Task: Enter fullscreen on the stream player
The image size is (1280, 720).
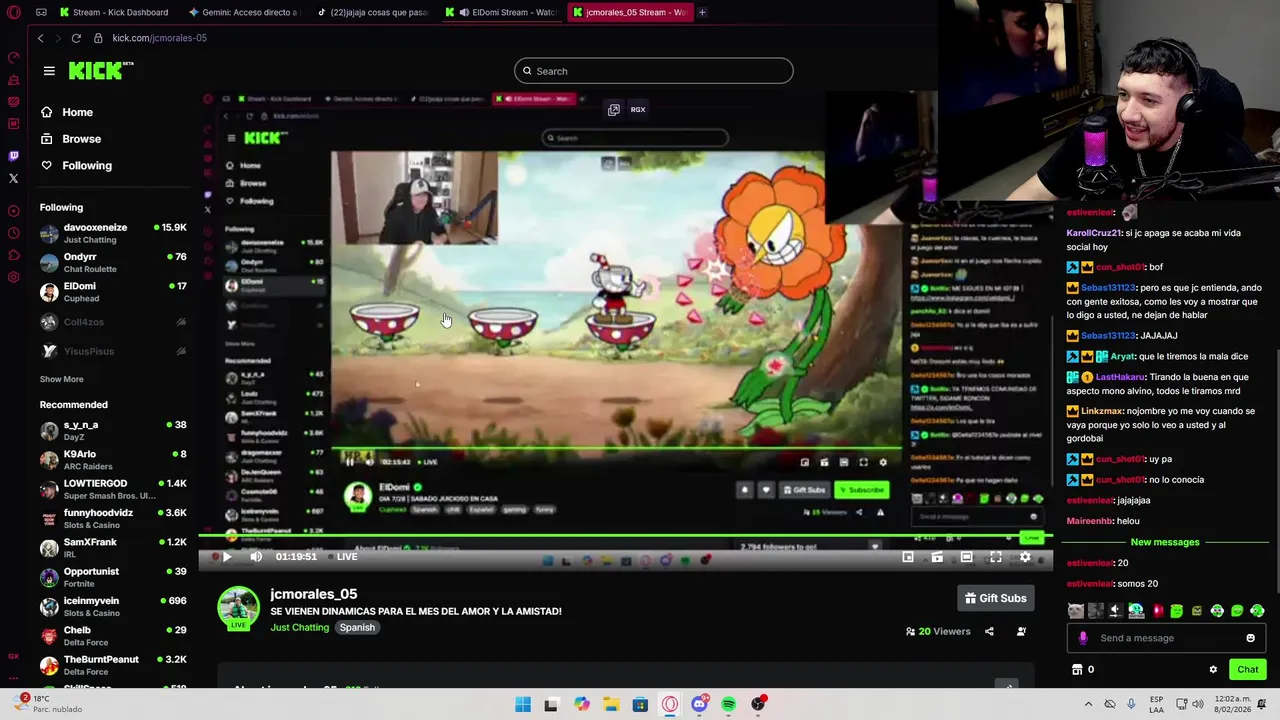Action: 996,557
